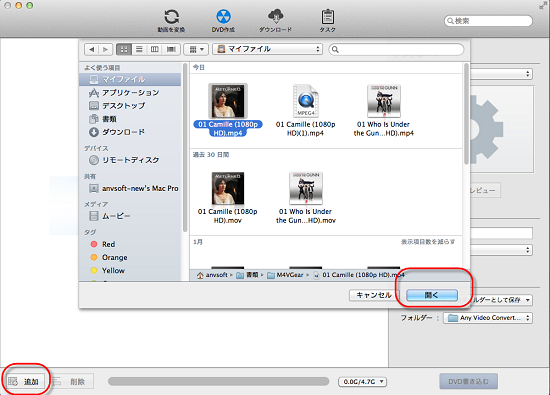The height and width of the screenshot is (395, 550).
Task: Select デスクトップ in the sidebar
Action: [x=130, y=106]
